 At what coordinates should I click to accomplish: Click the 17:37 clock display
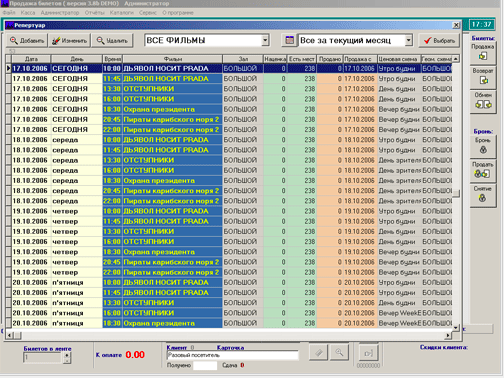tap(482, 24)
